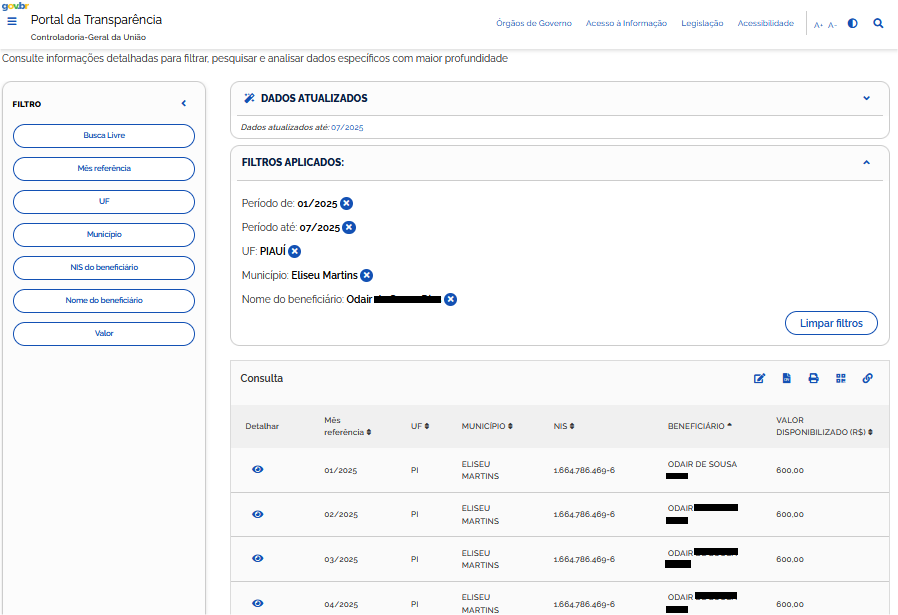Decrease font size with A- icon
This screenshot has height=615, width=898.
pos(832,25)
